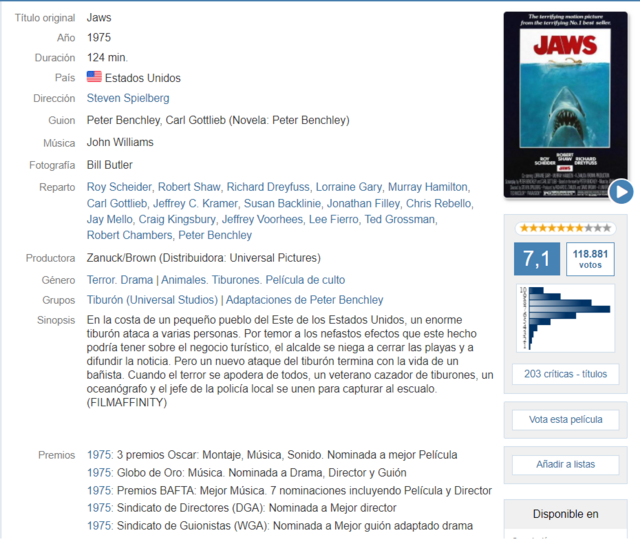Click the Estados Unidos country text
This screenshot has height=544, width=640.
(x=142, y=78)
